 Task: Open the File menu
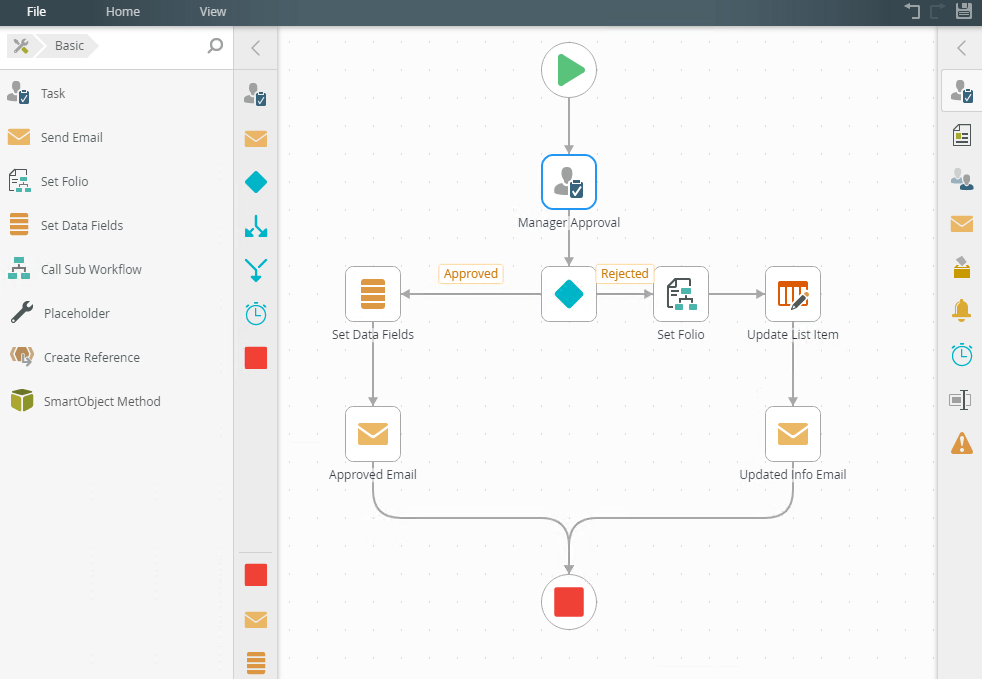[x=37, y=12]
